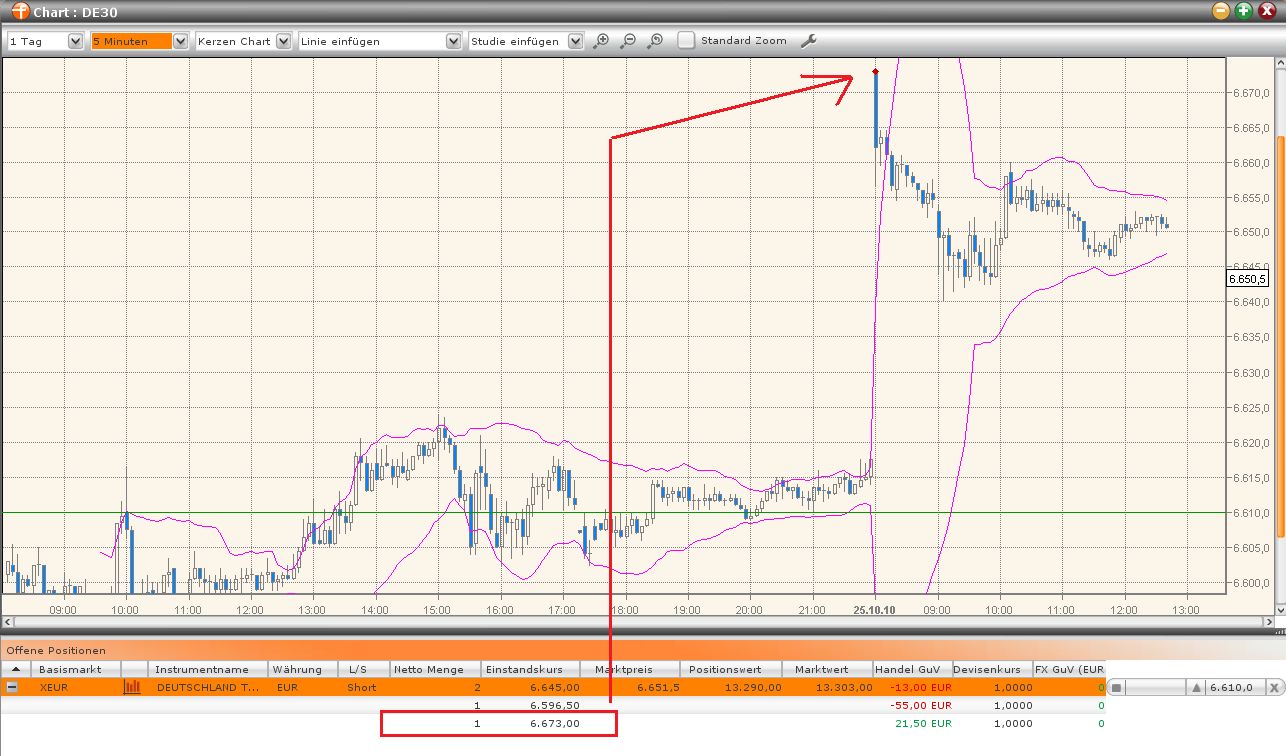Click the square stop icon beside 6.610,0
Viewport: 1286px width, 756px height.
coord(1118,688)
